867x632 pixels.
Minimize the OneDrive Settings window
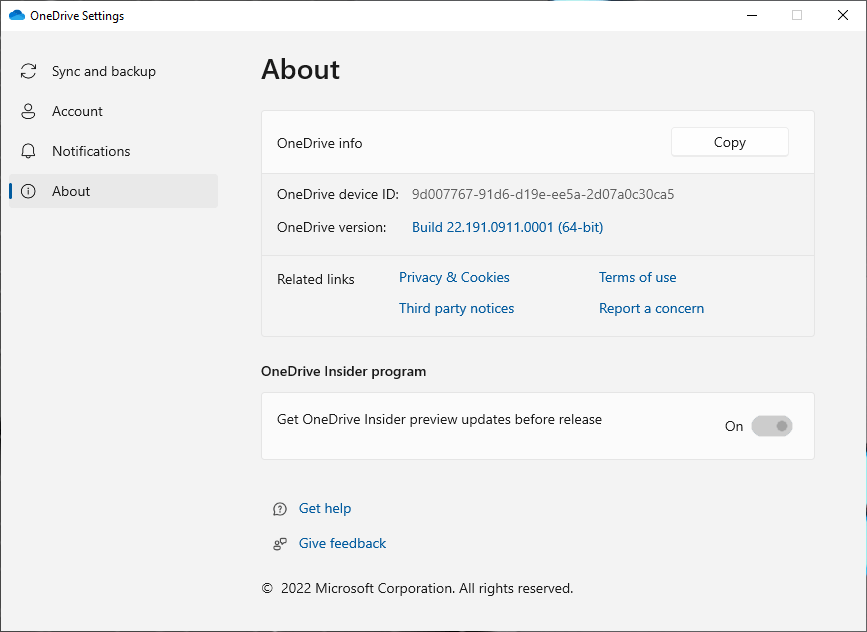751,15
